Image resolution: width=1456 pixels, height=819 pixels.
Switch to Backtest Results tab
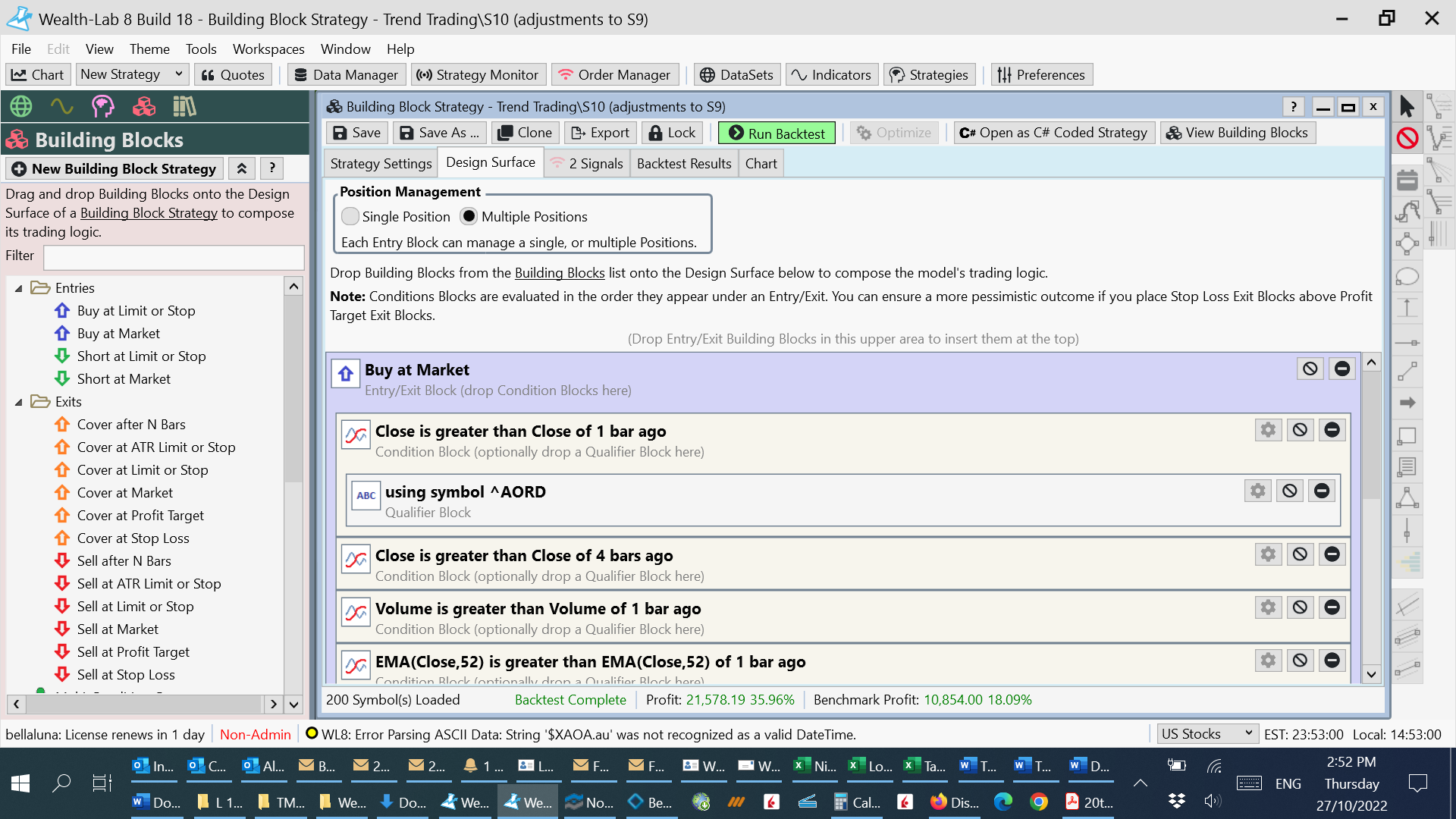click(x=684, y=163)
